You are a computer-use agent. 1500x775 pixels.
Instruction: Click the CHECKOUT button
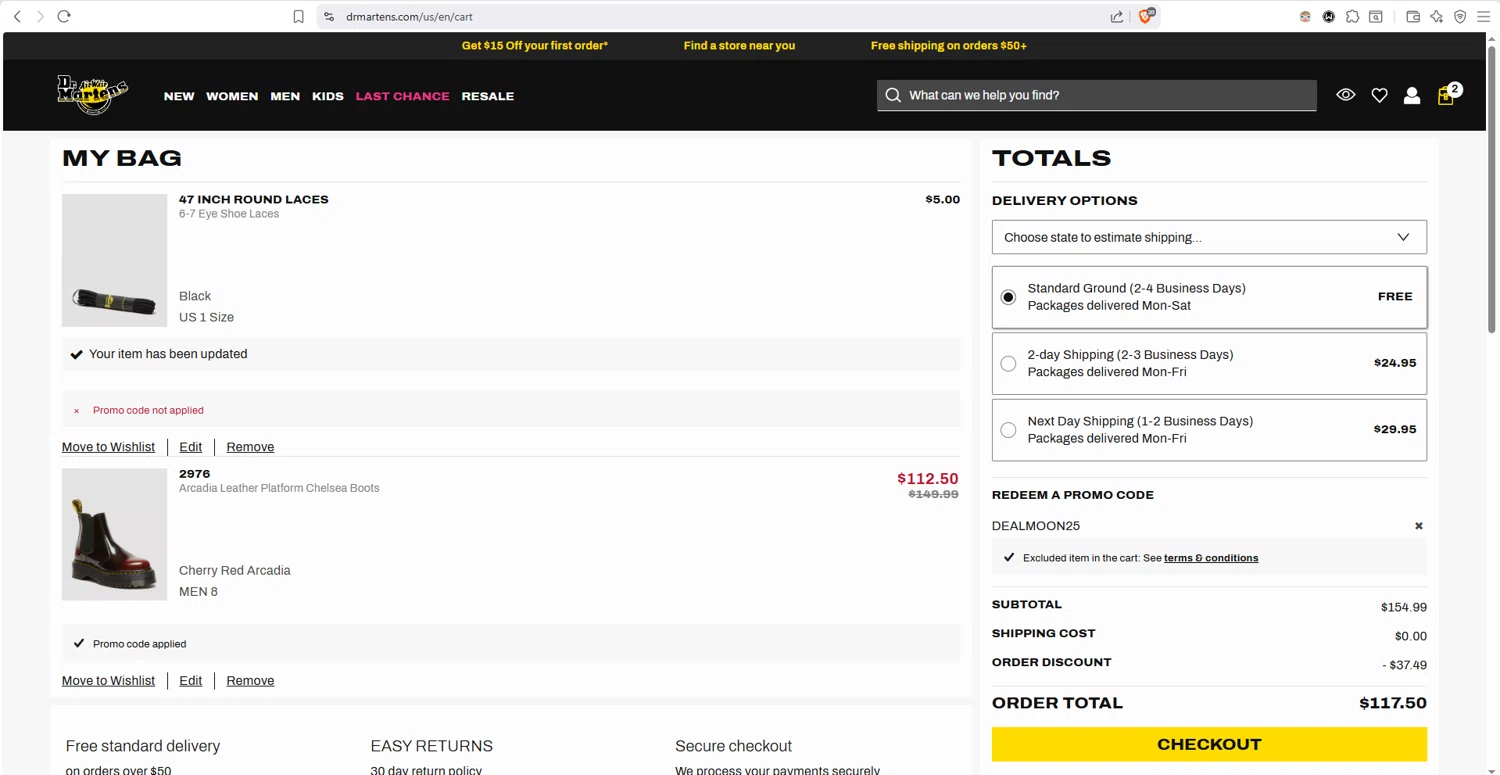click(1209, 744)
